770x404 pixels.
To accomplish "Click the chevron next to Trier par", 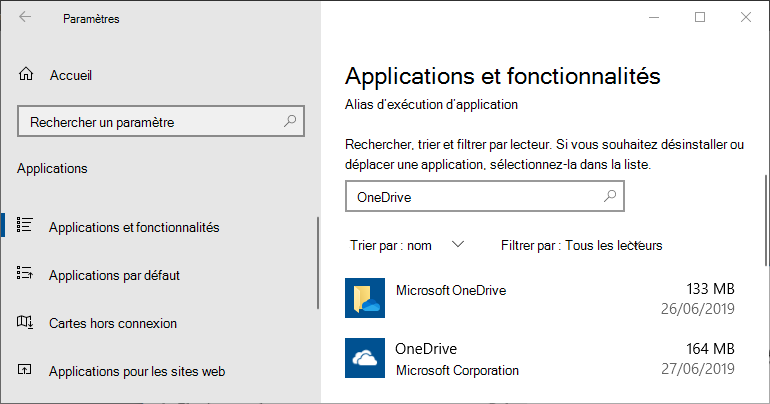I will (x=458, y=244).
